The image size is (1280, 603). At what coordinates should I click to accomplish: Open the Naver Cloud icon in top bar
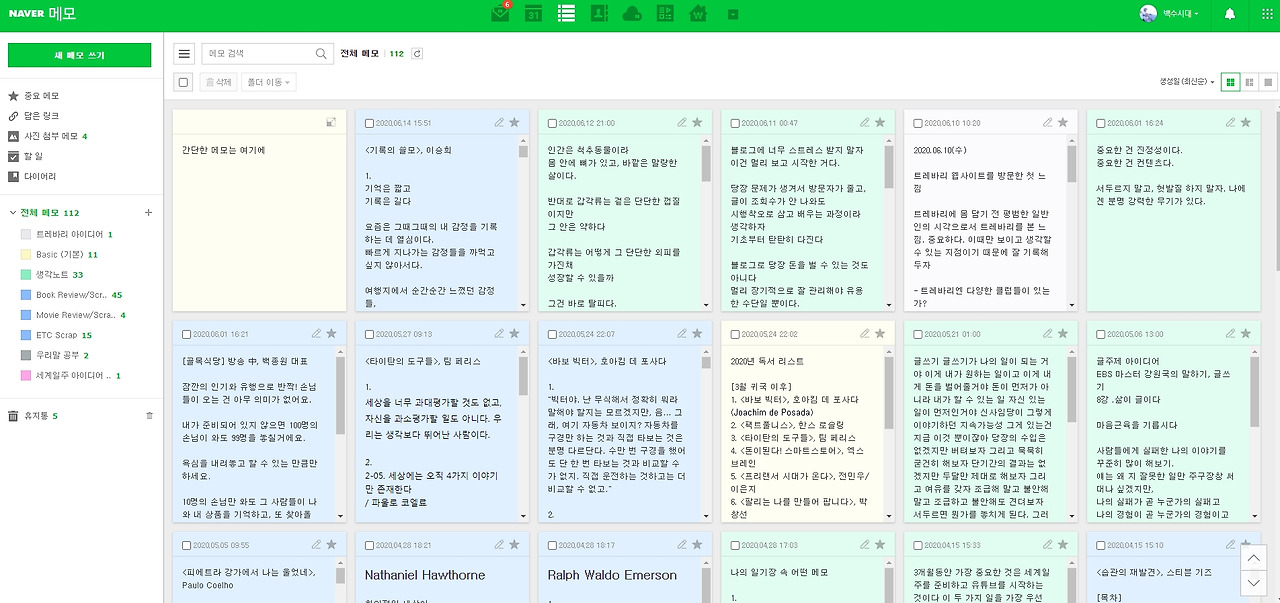coord(632,13)
